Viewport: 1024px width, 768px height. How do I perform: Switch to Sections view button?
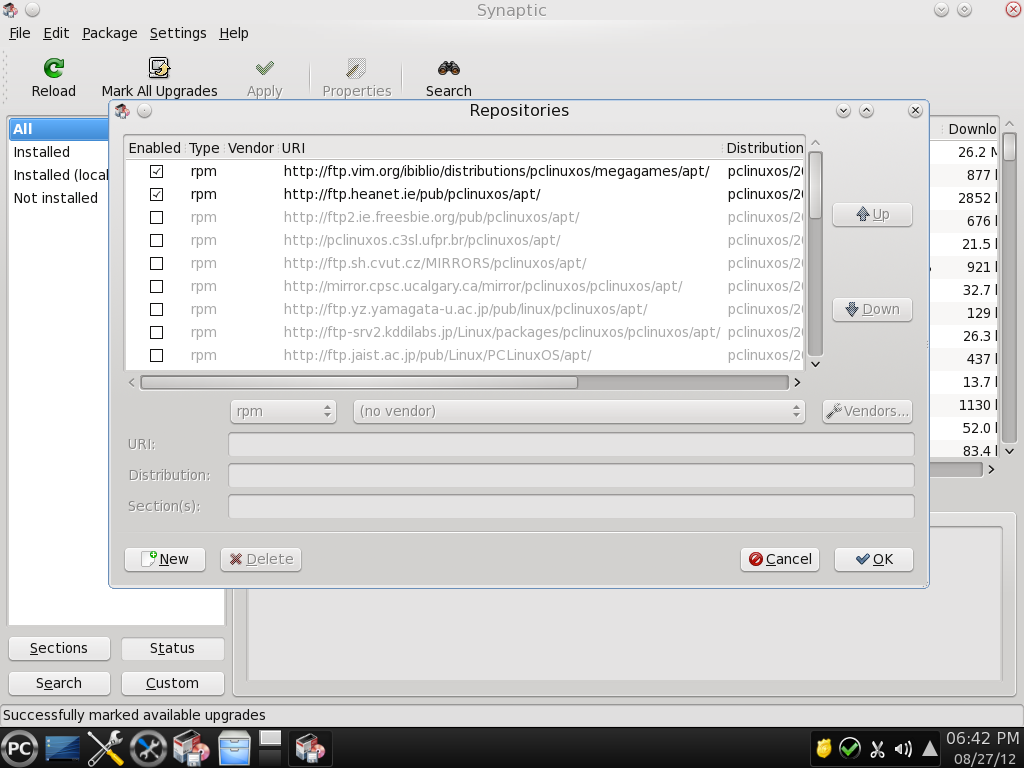tap(59, 648)
